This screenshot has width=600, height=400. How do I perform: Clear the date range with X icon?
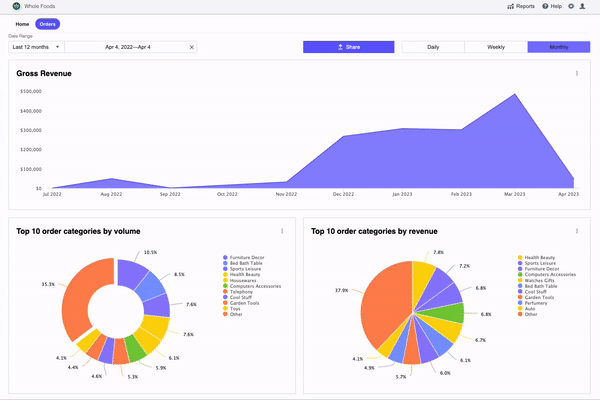click(x=192, y=47)
